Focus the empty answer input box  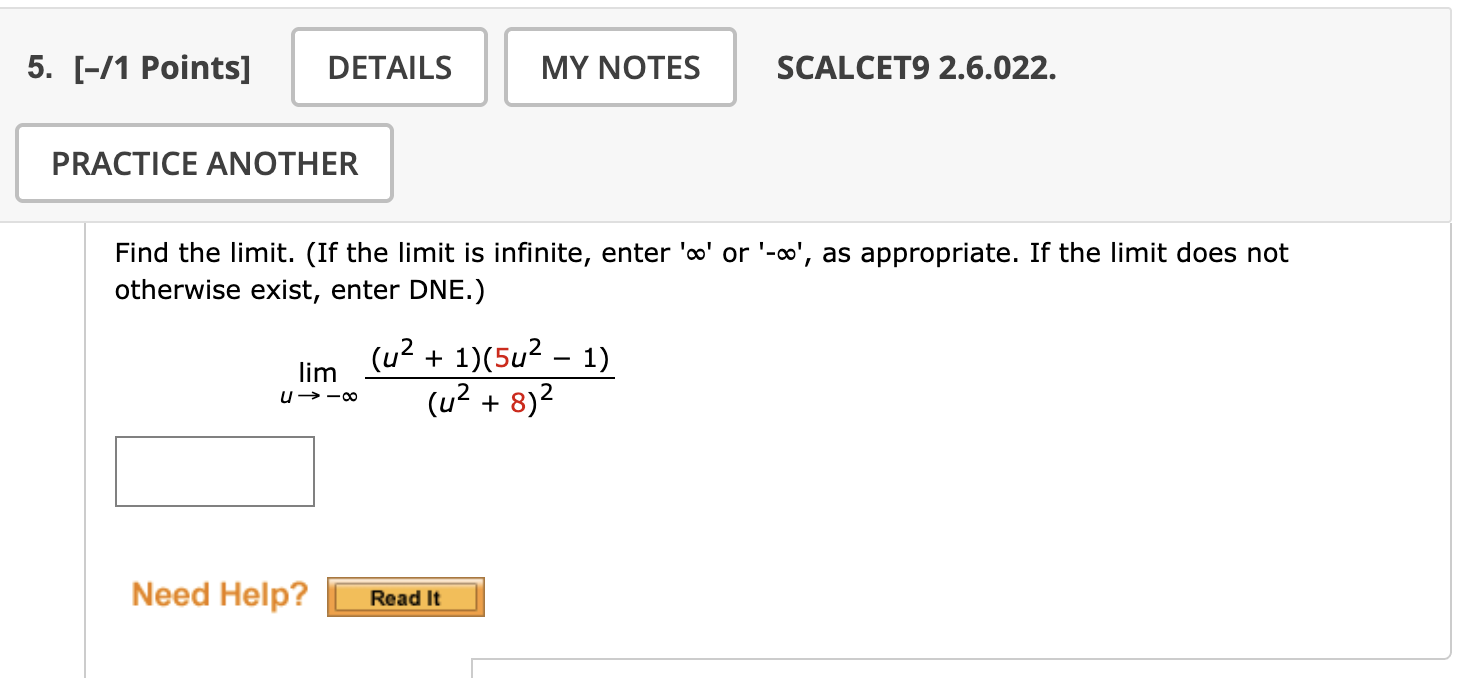click(215, 471)
